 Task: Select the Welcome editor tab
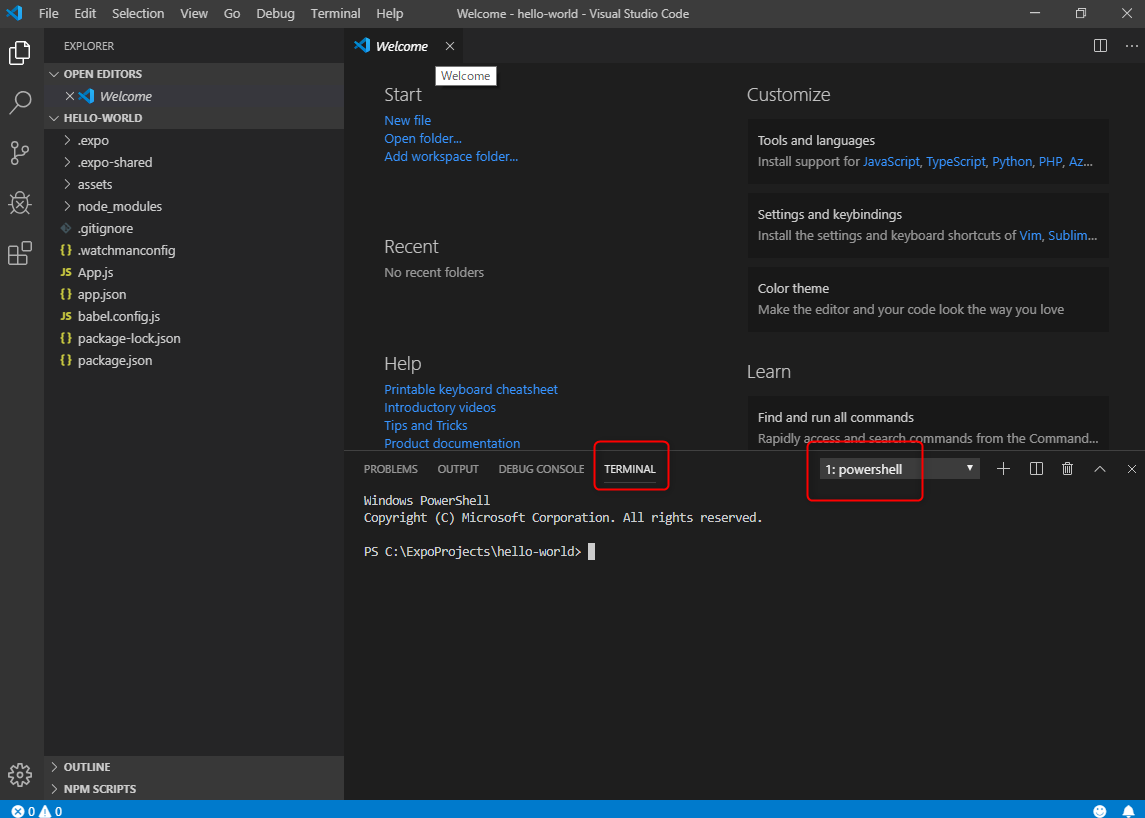coord(402,46)
